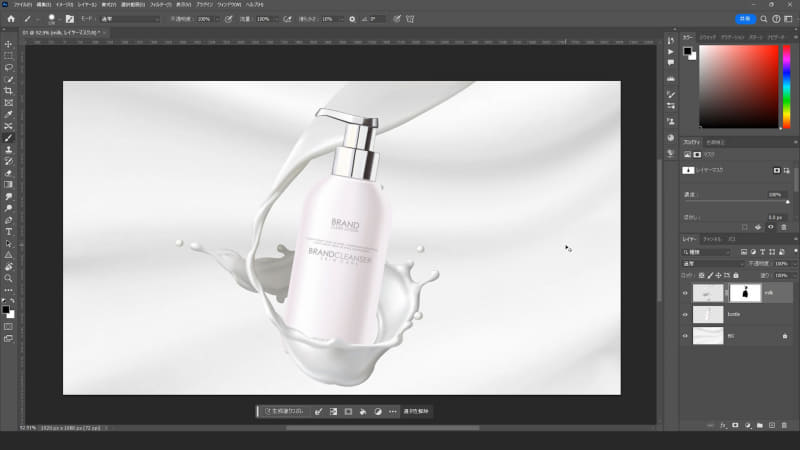This screenshot has width=800, height=450.
Task: Open layer filter kind dropdown
Action: point(707,252)
